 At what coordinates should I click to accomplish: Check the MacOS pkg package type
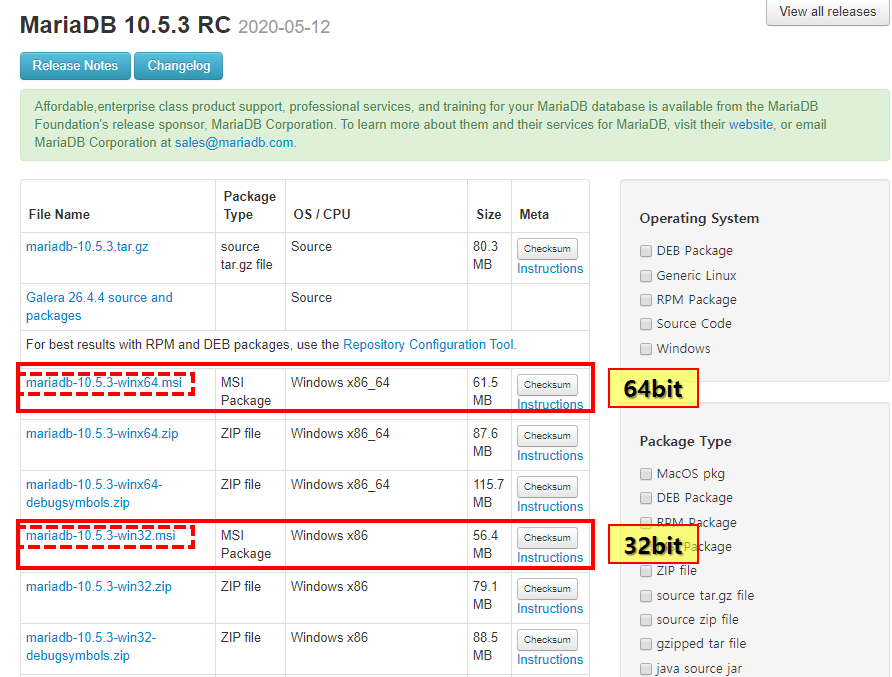pyautogui.click(x=646, y=474)
